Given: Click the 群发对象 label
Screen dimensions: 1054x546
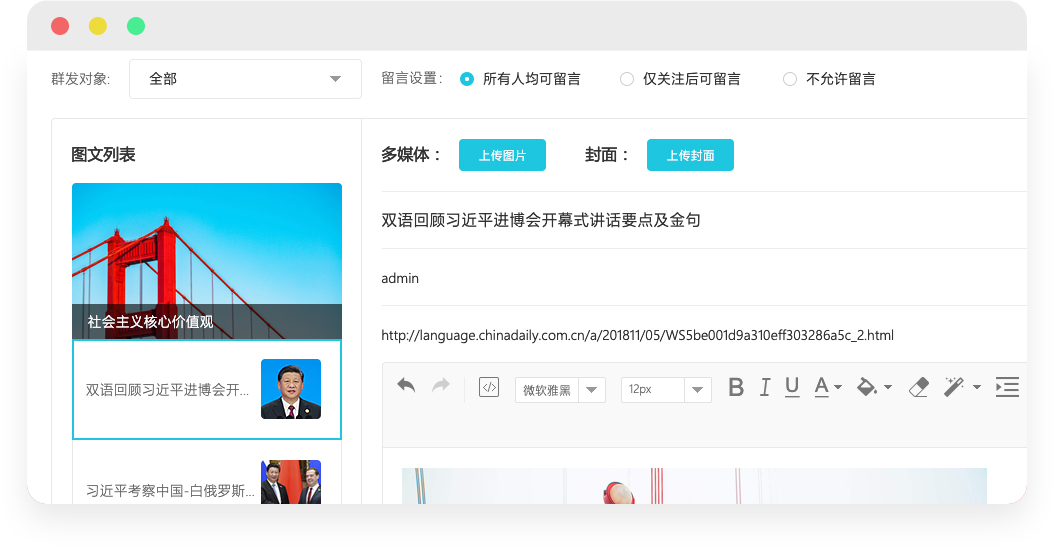Looking at the screenshot, I should 81,79.
